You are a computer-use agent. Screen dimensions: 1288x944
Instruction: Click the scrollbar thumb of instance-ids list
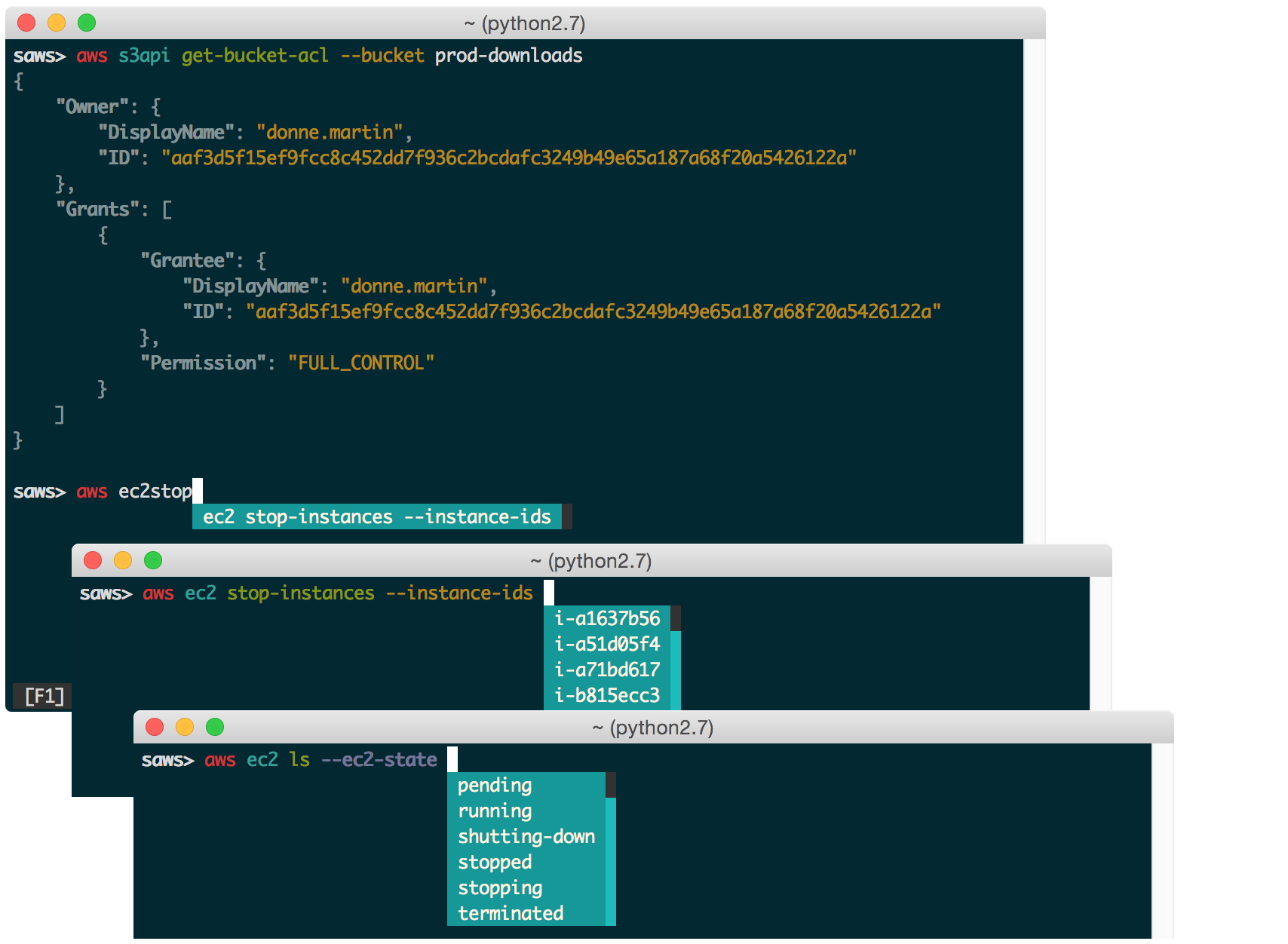(x=676, y=618)
